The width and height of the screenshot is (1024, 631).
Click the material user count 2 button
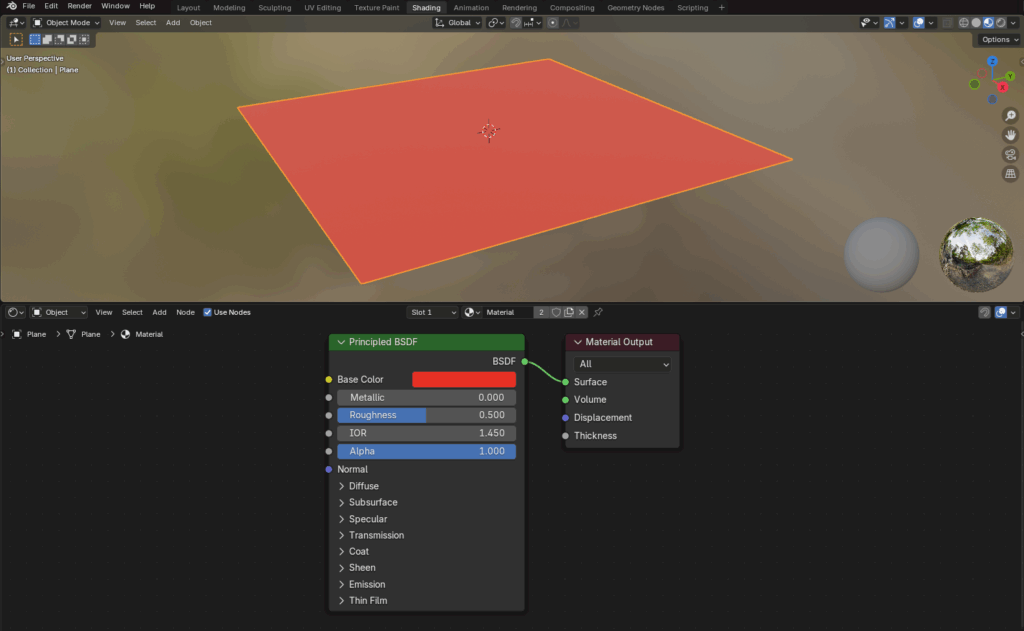(541, 312)
